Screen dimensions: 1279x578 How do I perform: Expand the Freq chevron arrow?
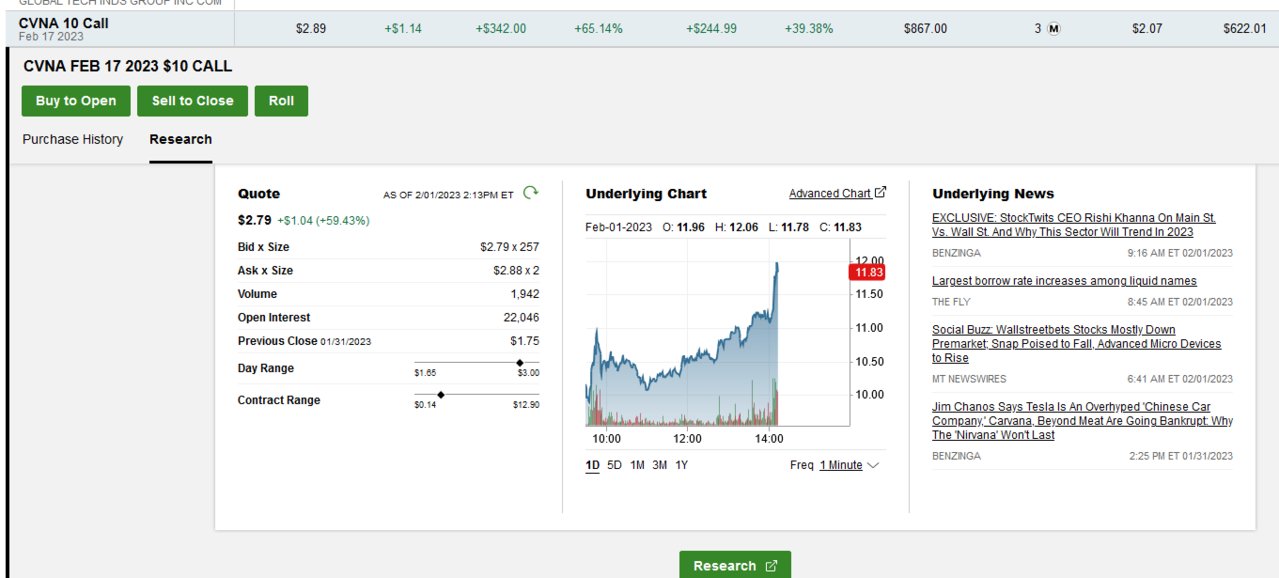point(873,465)
